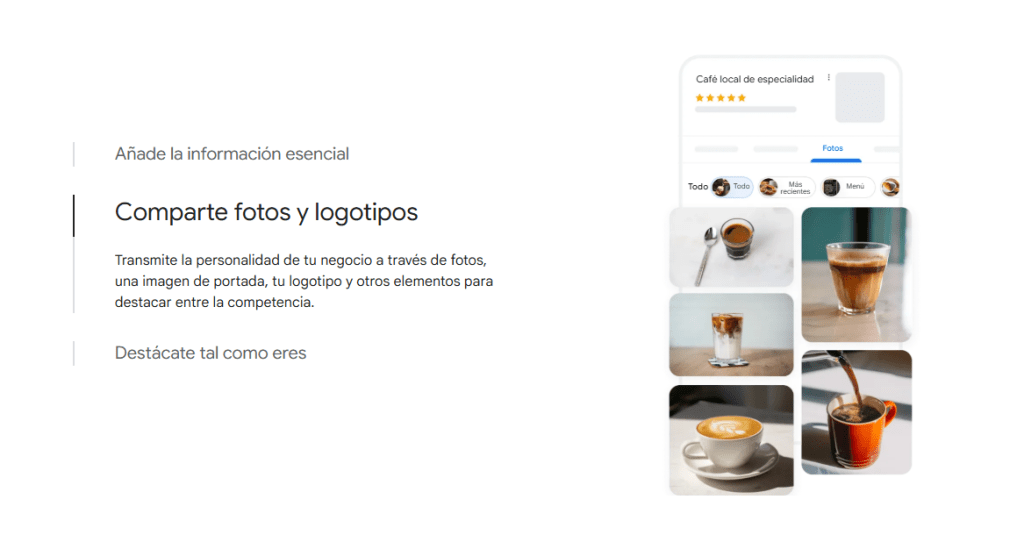Expand 'Añade la información esencial' section
This screenshot has width=1024, height=535.
pos(232,154)
